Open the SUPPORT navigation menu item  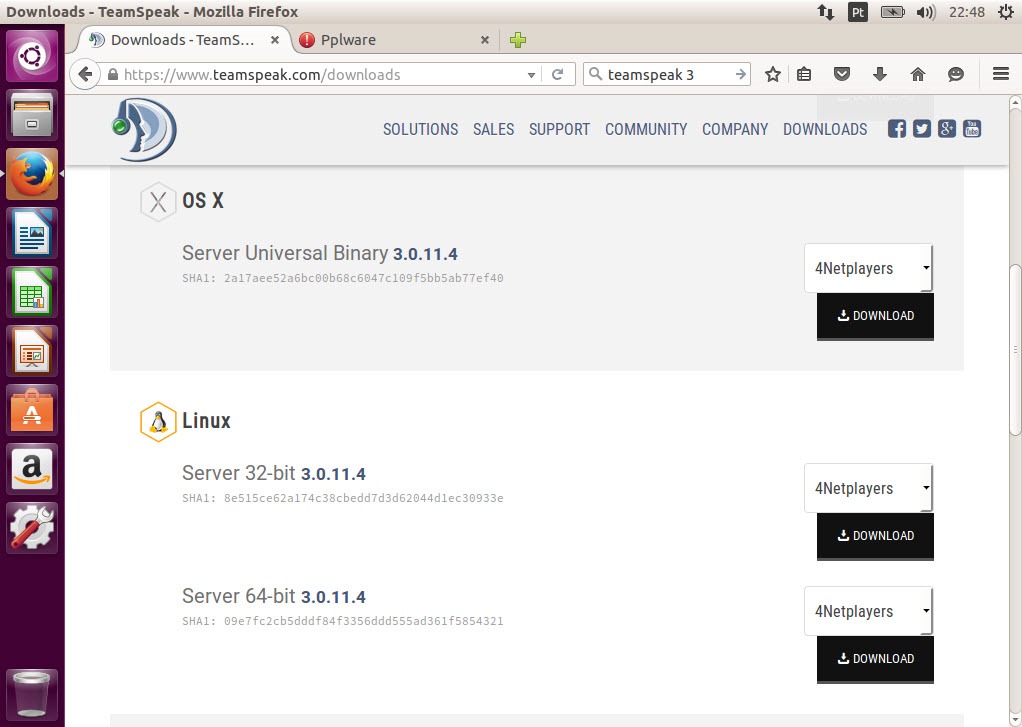[559, 129]
